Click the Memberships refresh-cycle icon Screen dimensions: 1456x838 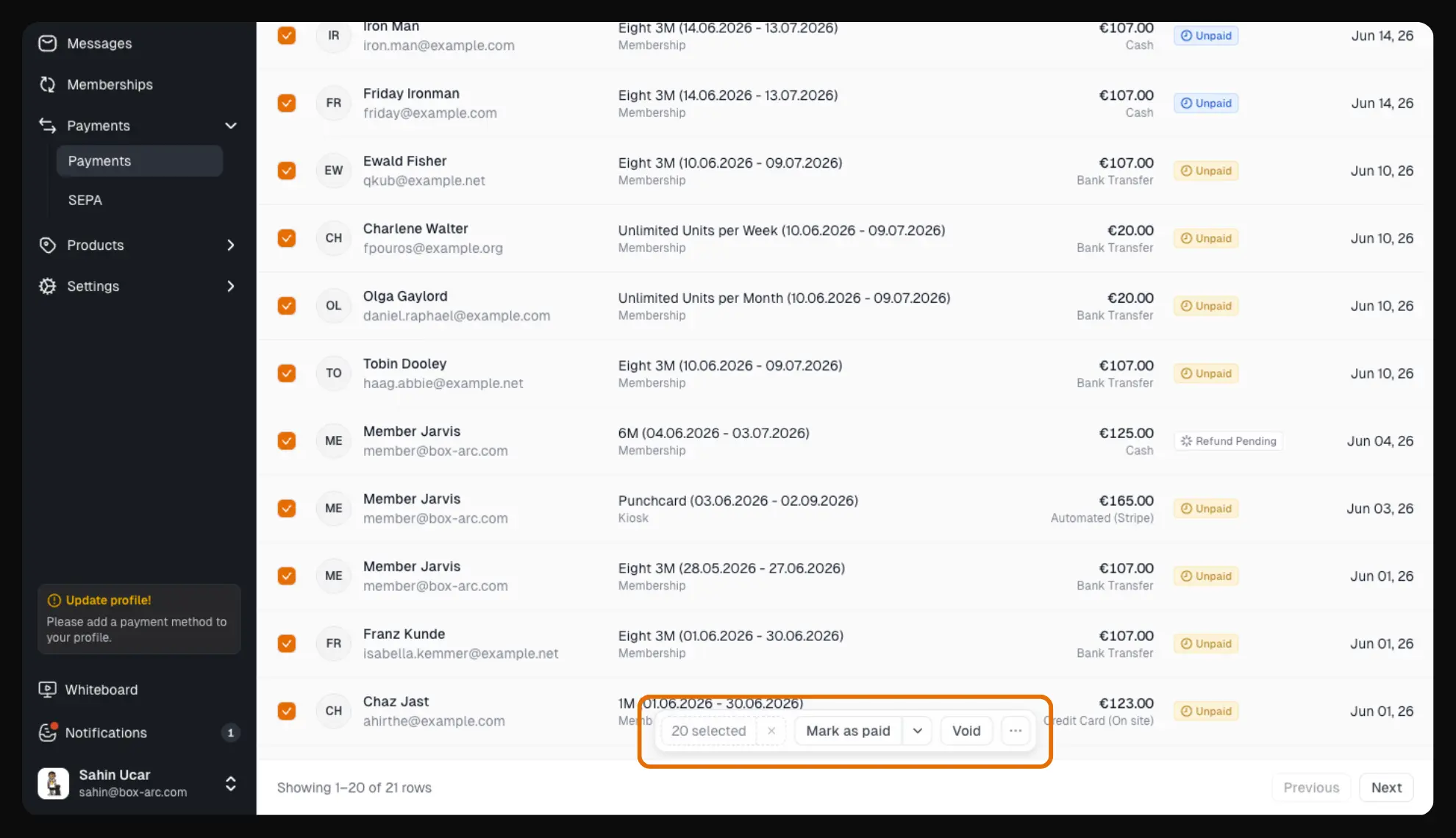tap(48, 85)
